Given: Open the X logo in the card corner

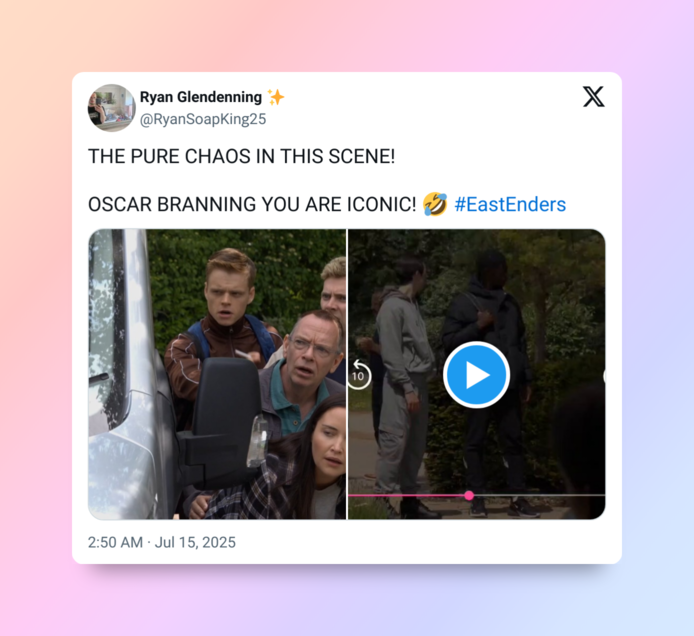Looking at the screenshot, I should point(594,96).
